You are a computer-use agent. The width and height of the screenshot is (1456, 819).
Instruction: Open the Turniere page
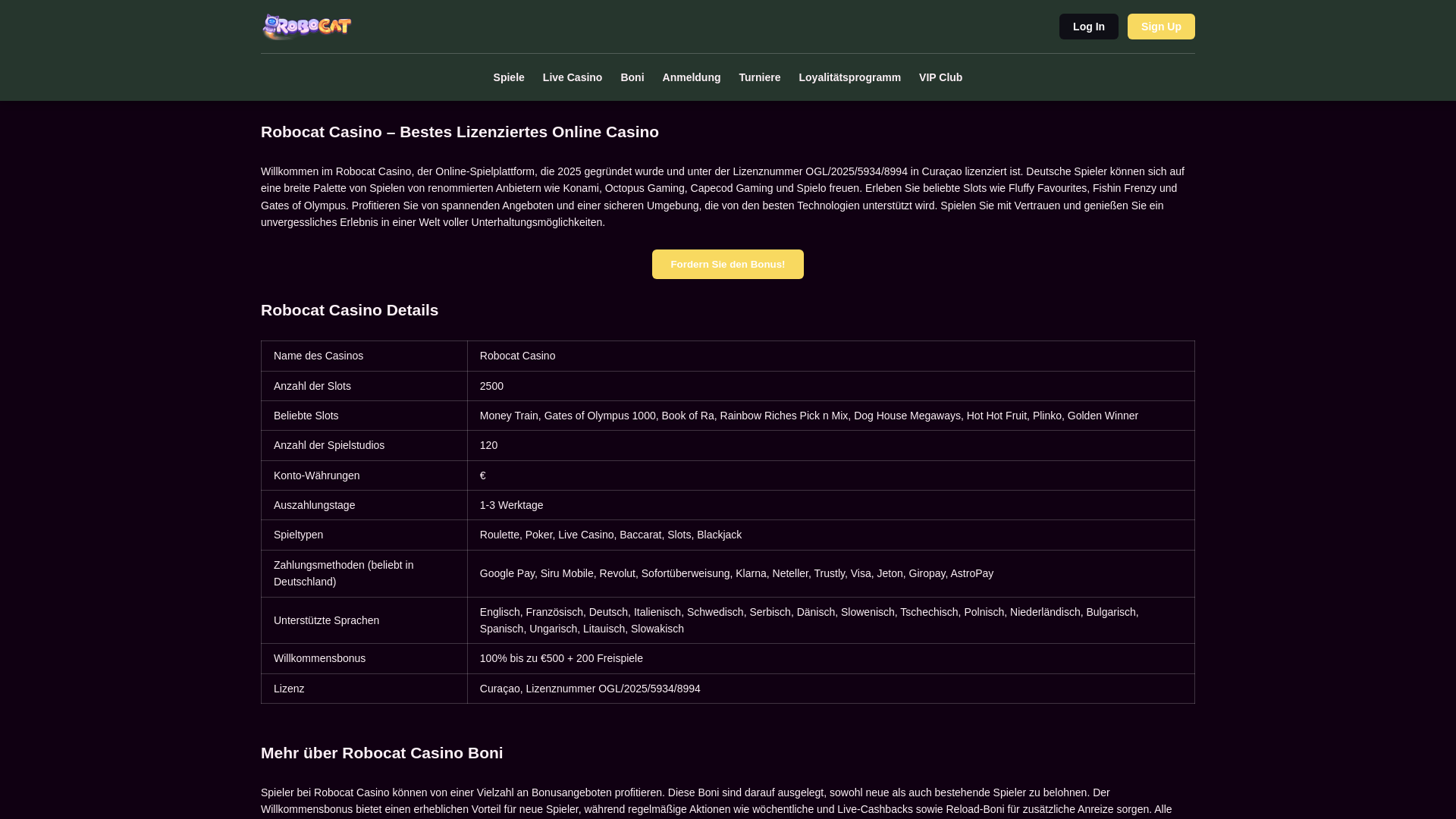click(759, 77)
